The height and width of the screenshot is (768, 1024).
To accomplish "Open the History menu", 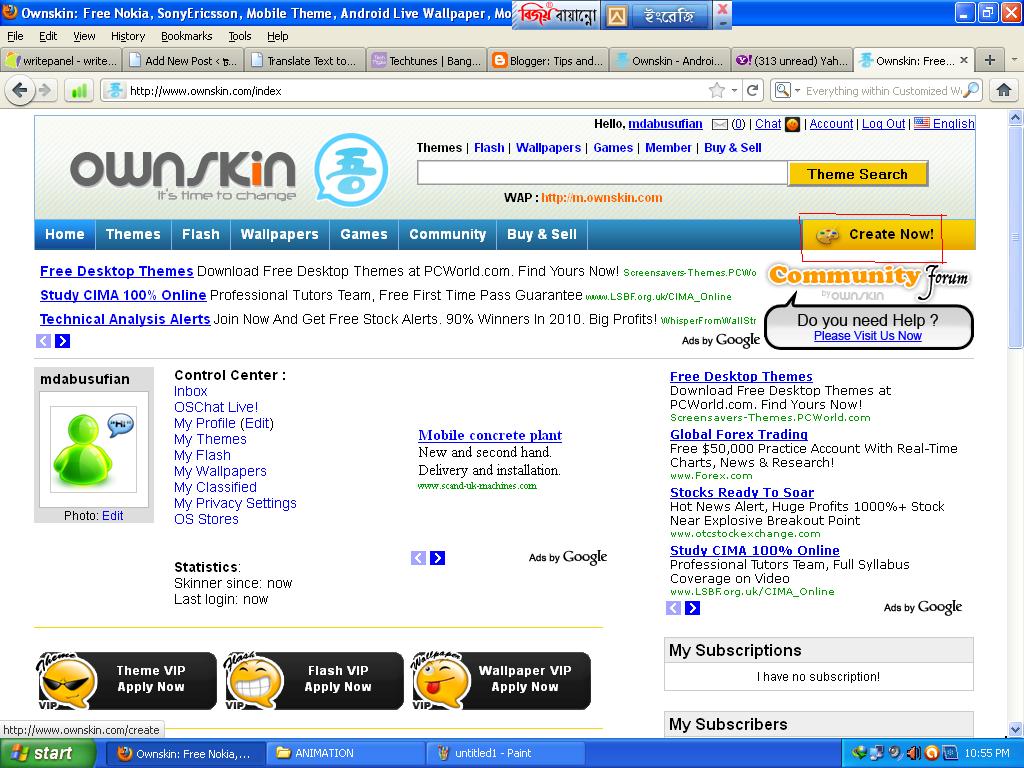I will click(127, 36).
